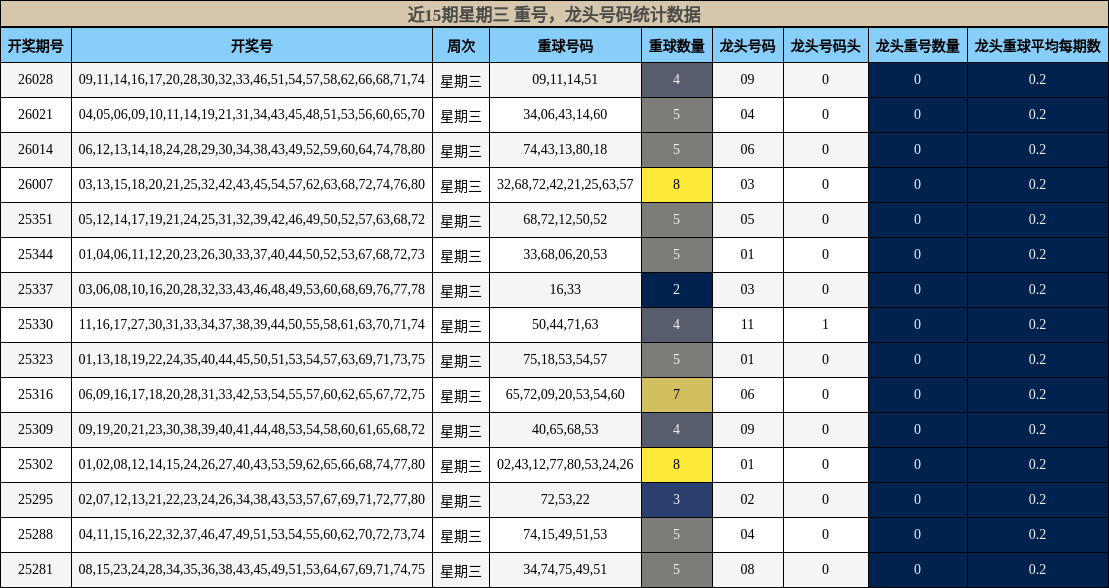Click the 周次 column header

coord(460,45)
